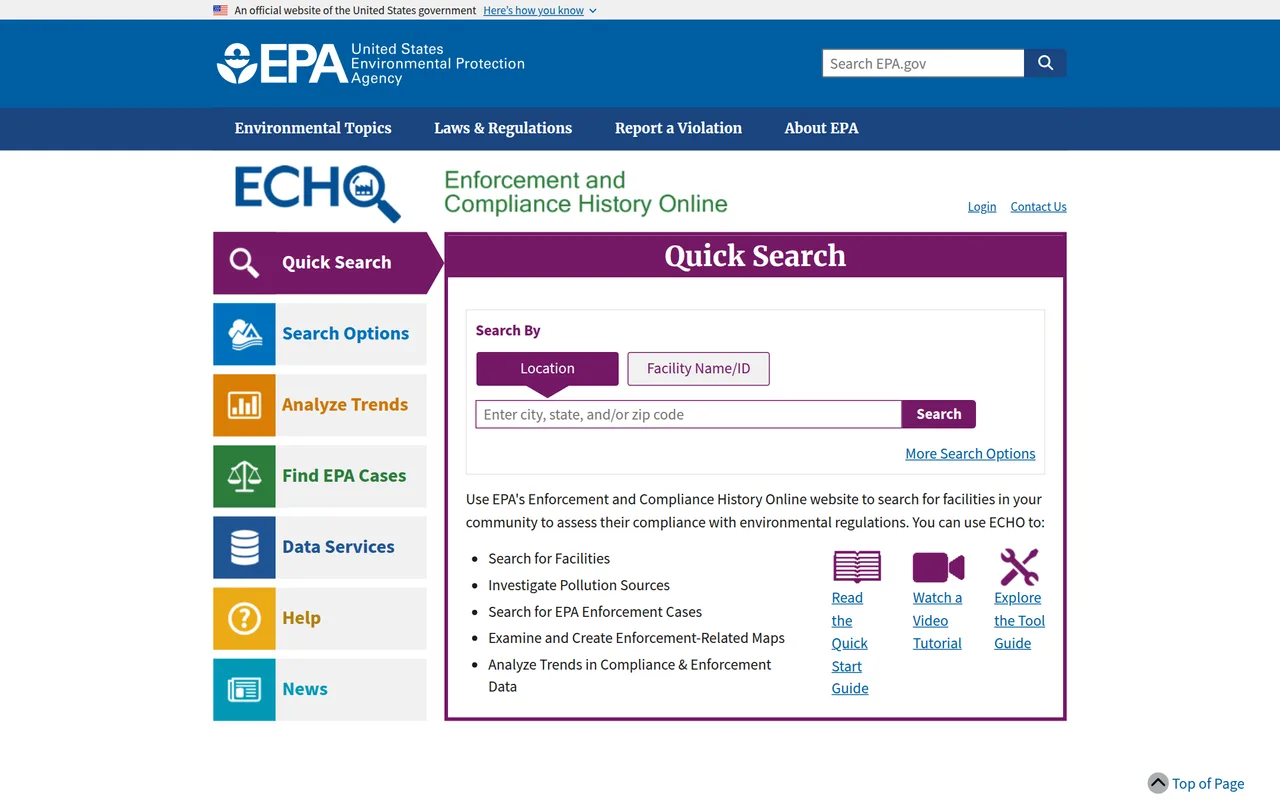
Task: Open the Environmental Topics menu
Action: click(x=313, y=128)
